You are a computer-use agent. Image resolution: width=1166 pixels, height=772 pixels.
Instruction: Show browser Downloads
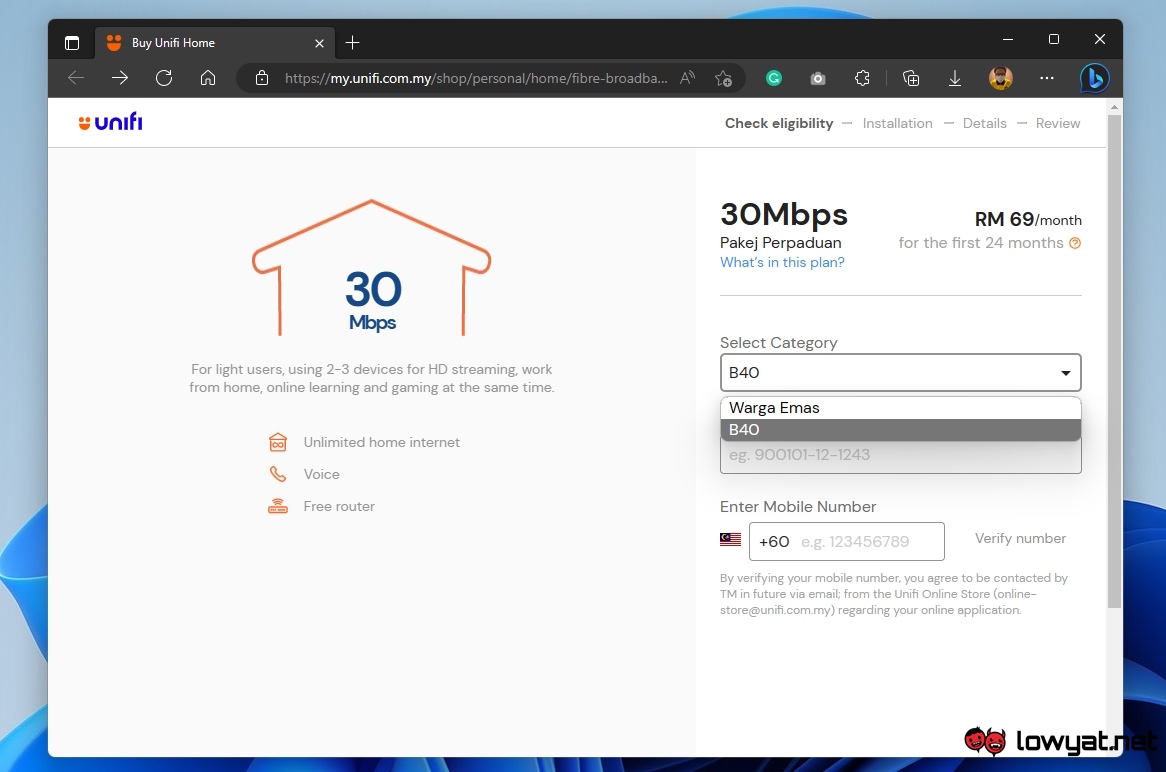(x=955, y=78)
